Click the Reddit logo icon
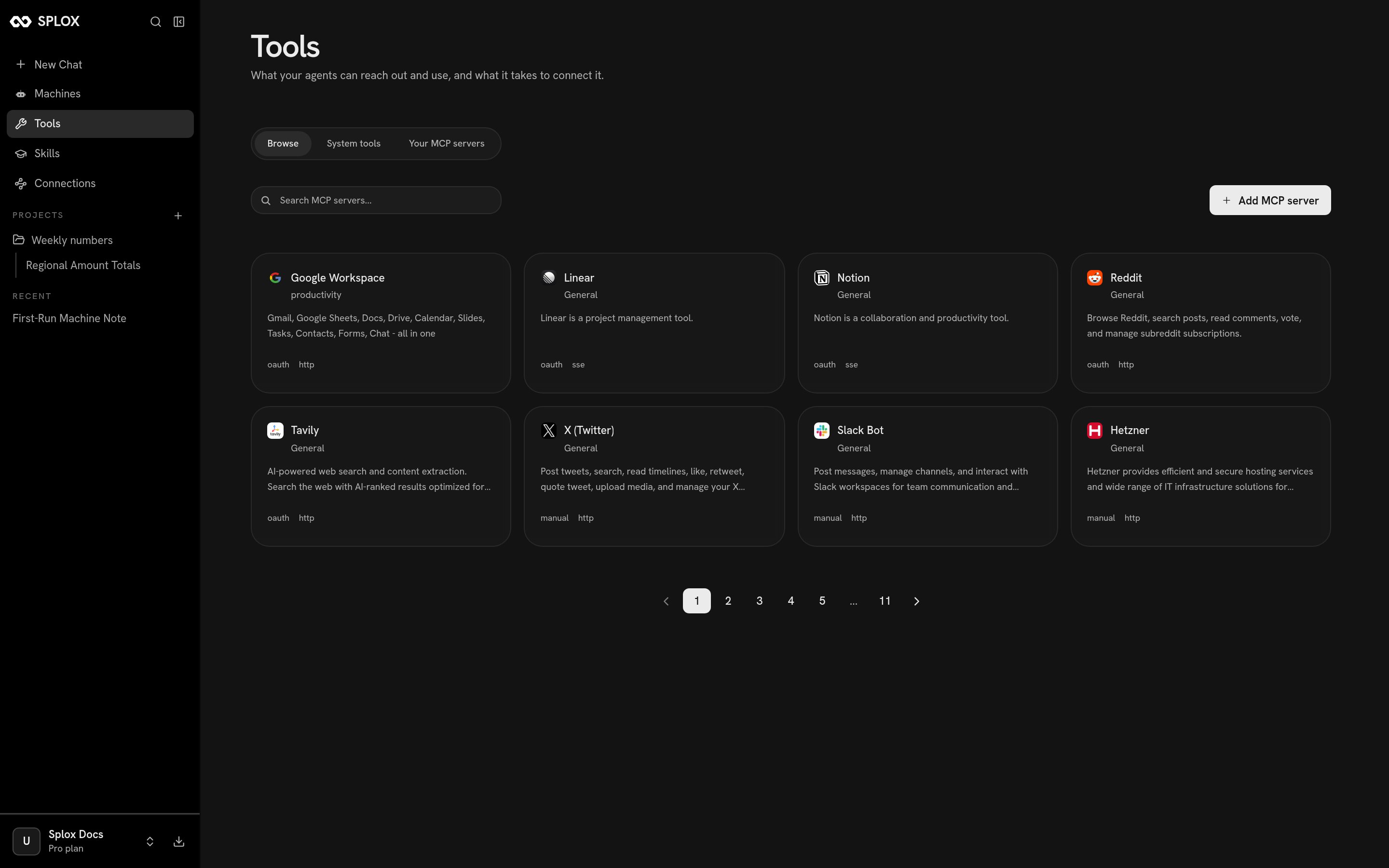Image resolution: width=1389 pixels, height=868 pixels. point(1095,278)
